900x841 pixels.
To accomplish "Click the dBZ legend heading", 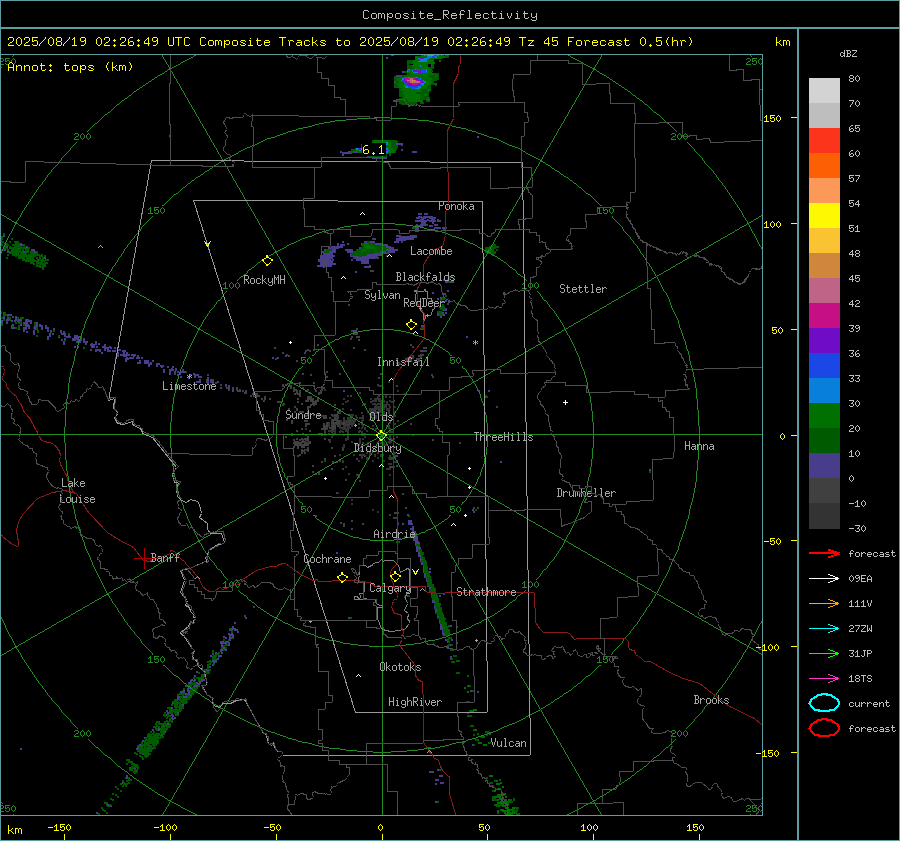I will point(848,53).
